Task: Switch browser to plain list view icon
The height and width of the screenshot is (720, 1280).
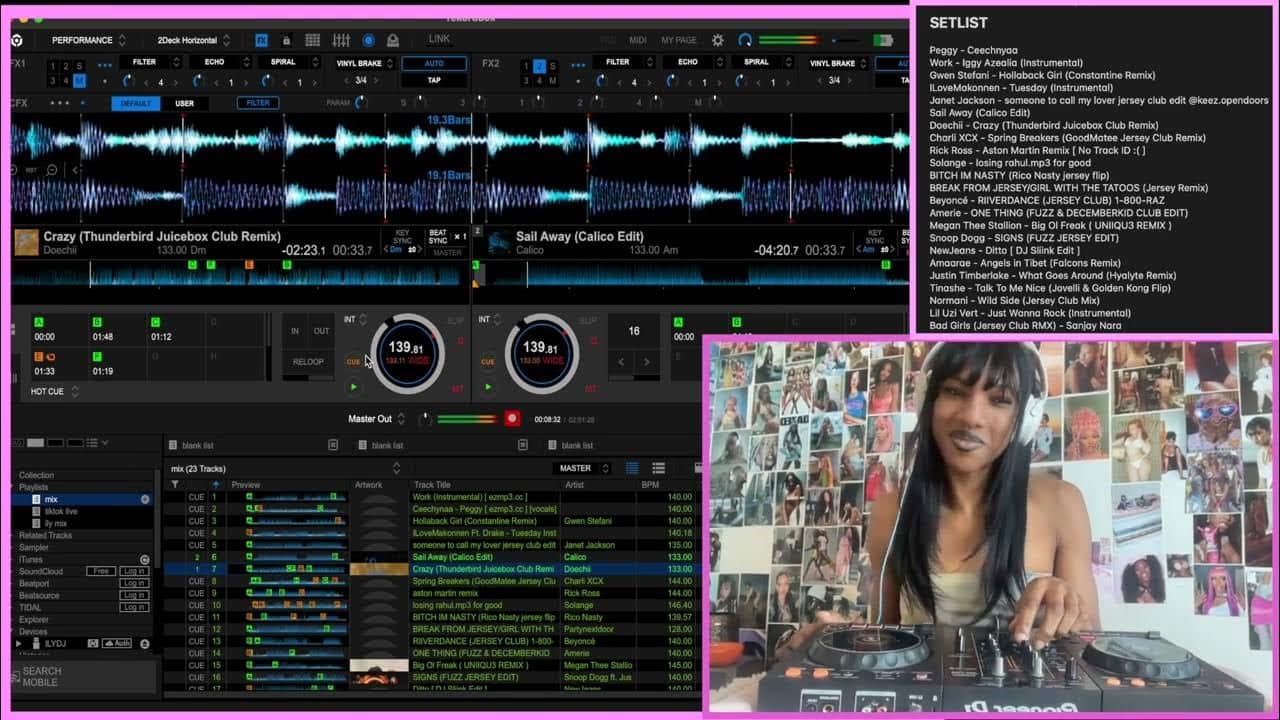Action: 632,468
